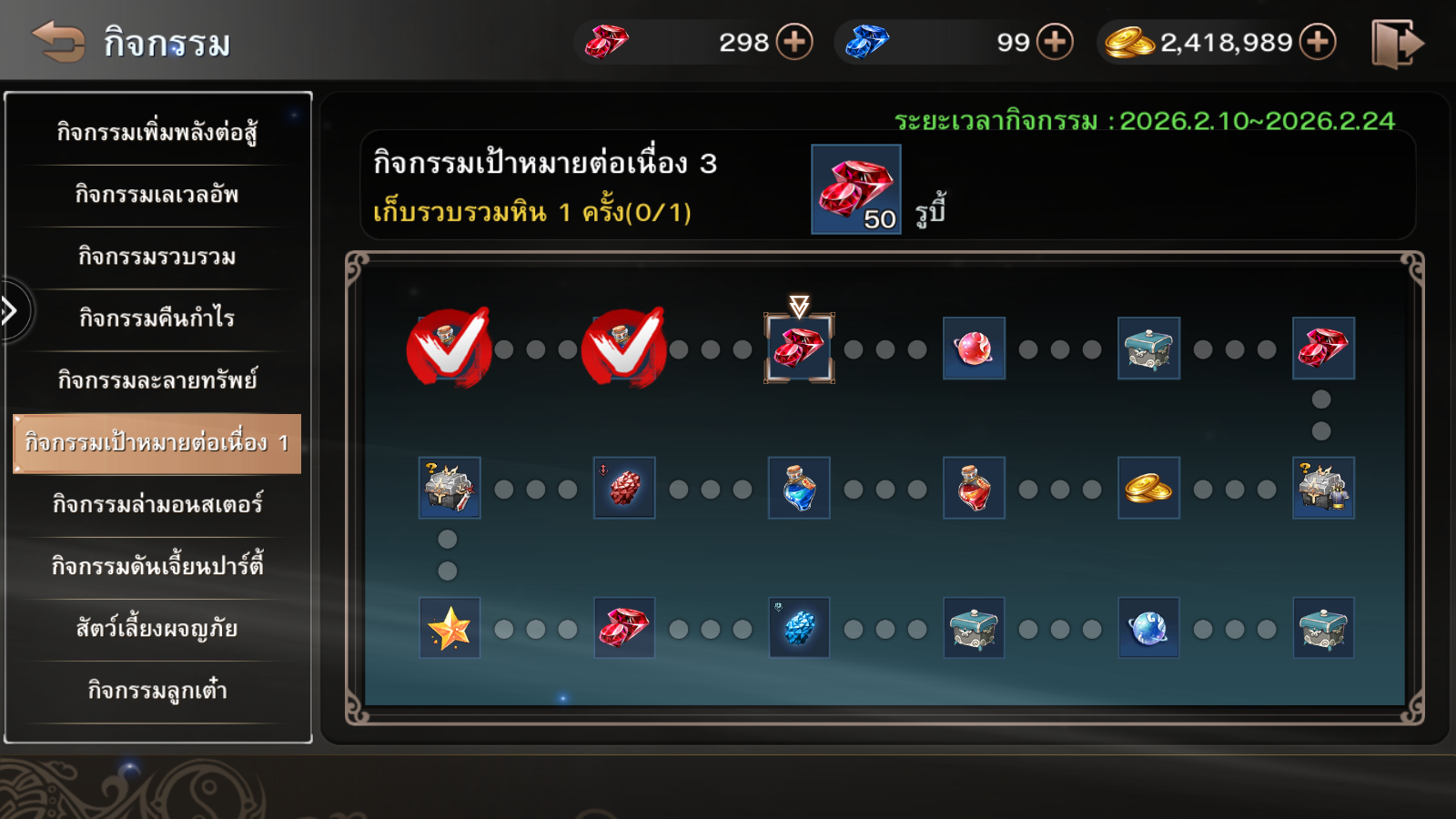The height and width of the screenshot is (819, 1456).
Task: Open กิจกรรมเป้าหมายต่อเนื่อง 1 tab
Action: tap(157, 443)
